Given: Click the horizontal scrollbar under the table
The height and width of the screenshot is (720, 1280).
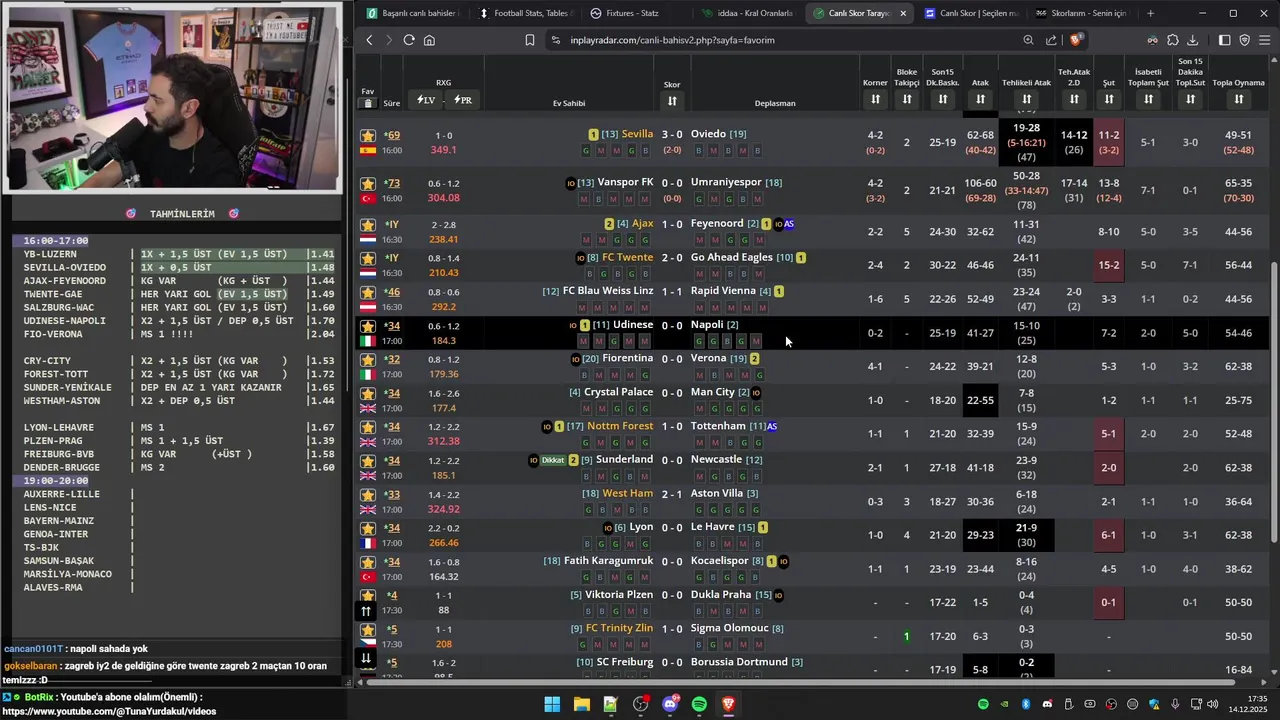Looking at the screenshot, I should (x=800, y=682).
